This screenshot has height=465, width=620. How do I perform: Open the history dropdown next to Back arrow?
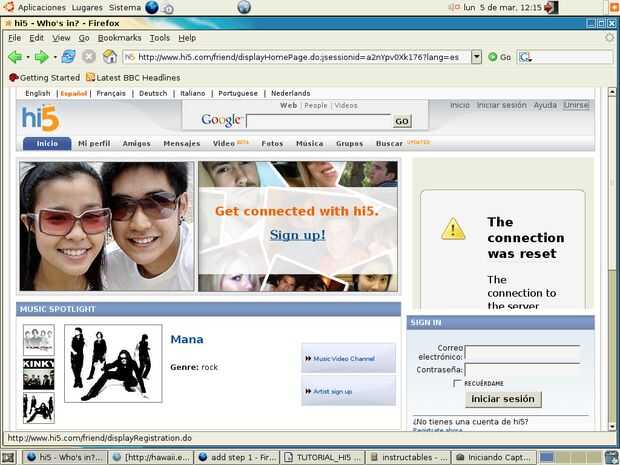coord(28,57)
